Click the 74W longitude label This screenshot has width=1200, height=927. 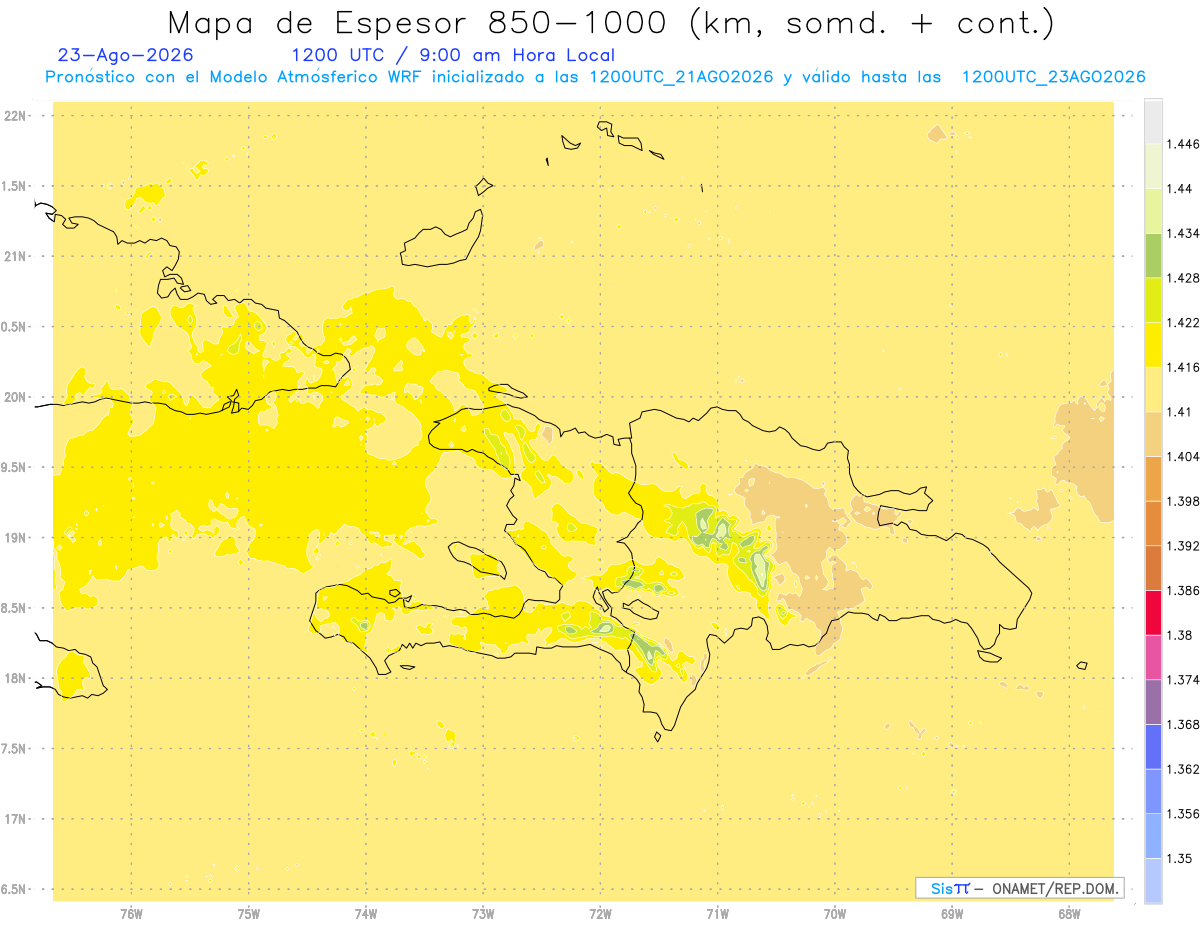pos(366,914)
